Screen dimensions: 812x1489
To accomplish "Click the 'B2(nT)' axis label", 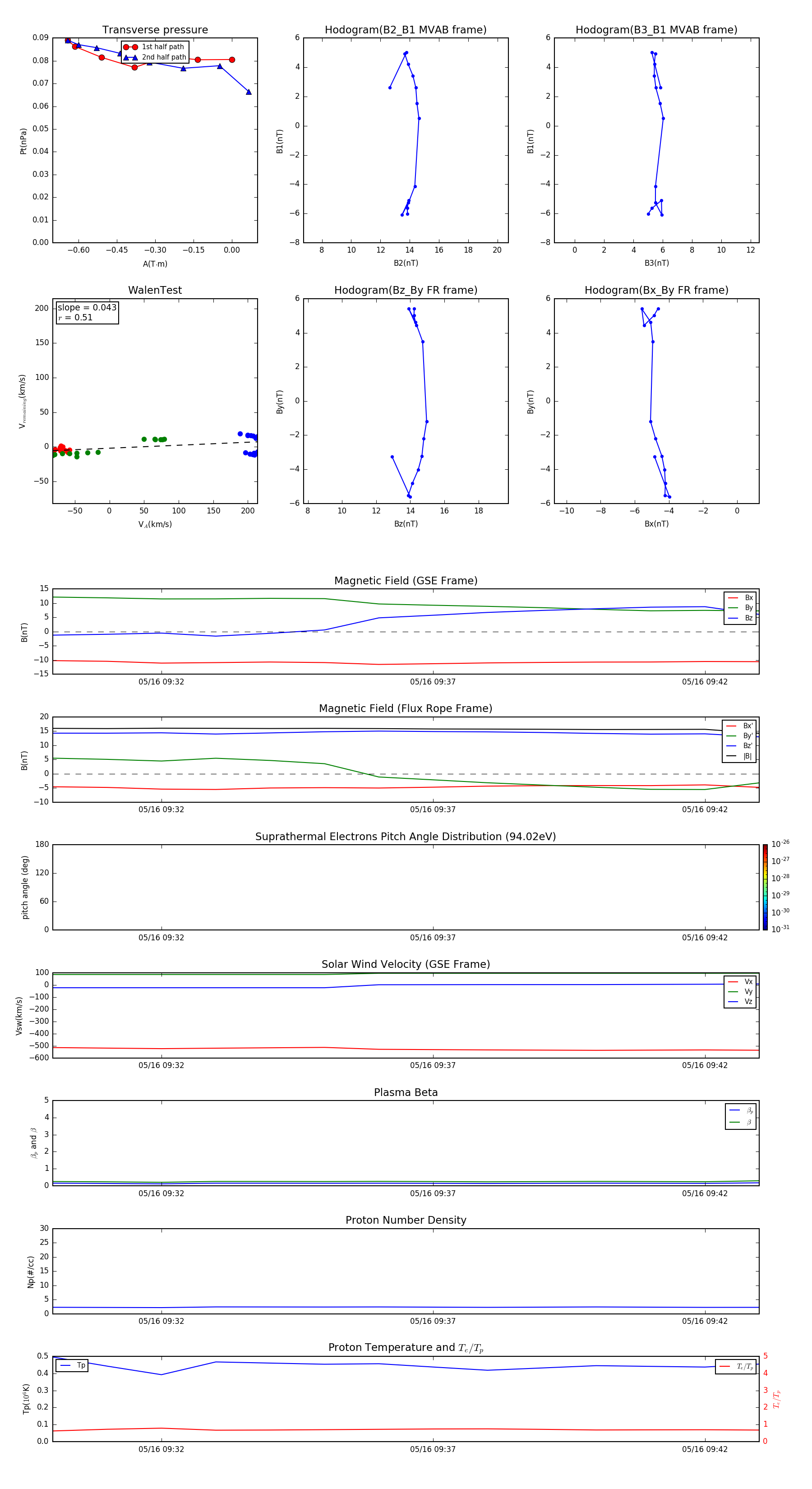I will point(406,263).
